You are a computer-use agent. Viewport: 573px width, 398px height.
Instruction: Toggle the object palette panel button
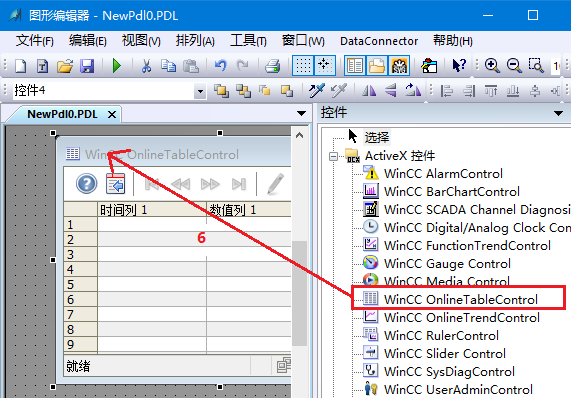354,66
